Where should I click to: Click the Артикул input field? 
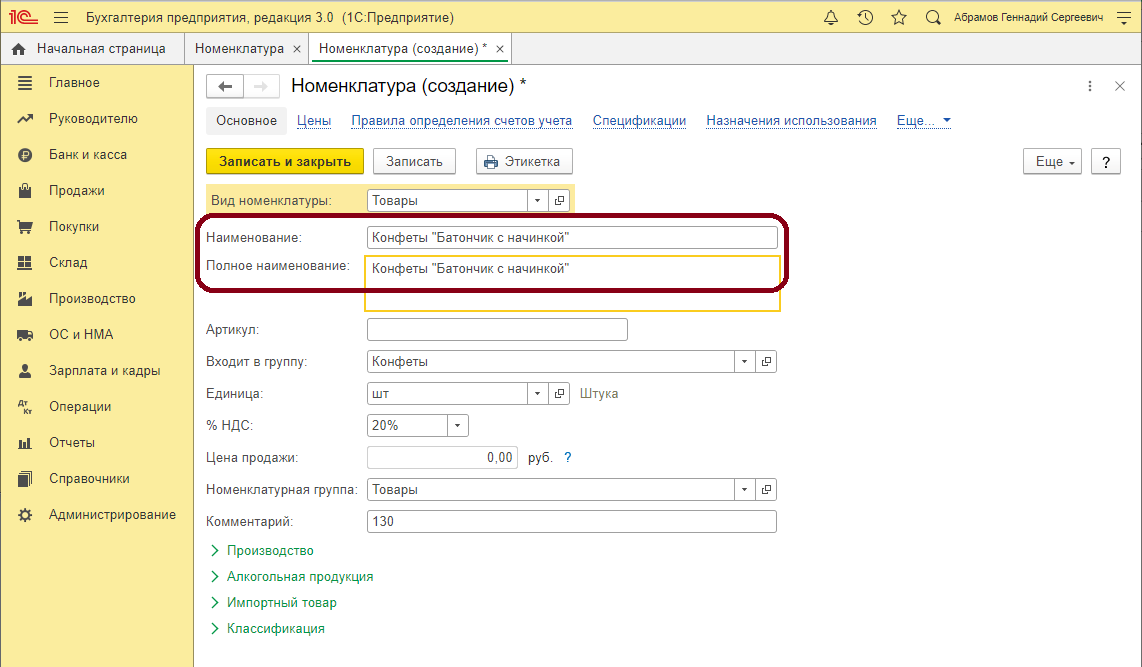click(x=497, y=330)
